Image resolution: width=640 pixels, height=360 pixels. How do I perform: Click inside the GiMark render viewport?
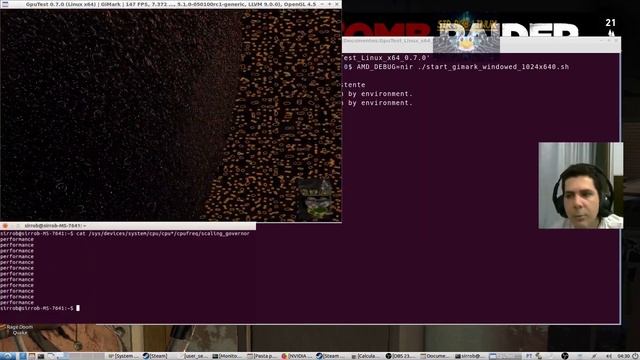click(171, 115)
